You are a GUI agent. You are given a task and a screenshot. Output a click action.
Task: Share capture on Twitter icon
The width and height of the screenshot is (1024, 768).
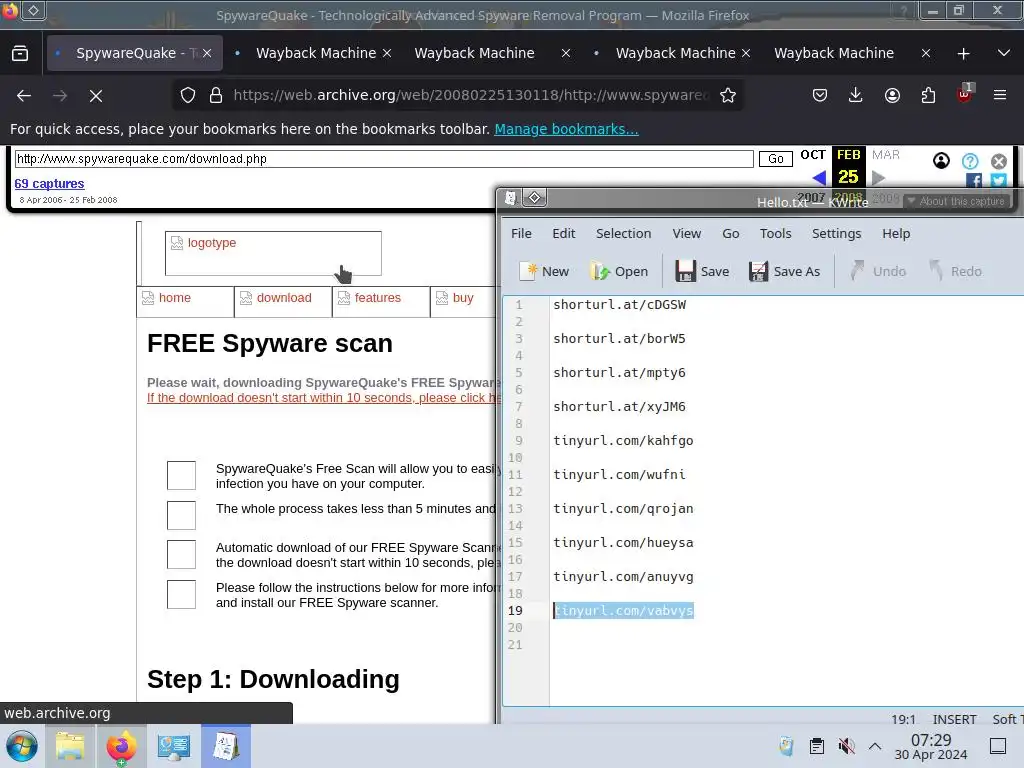[x=998, y=180]
